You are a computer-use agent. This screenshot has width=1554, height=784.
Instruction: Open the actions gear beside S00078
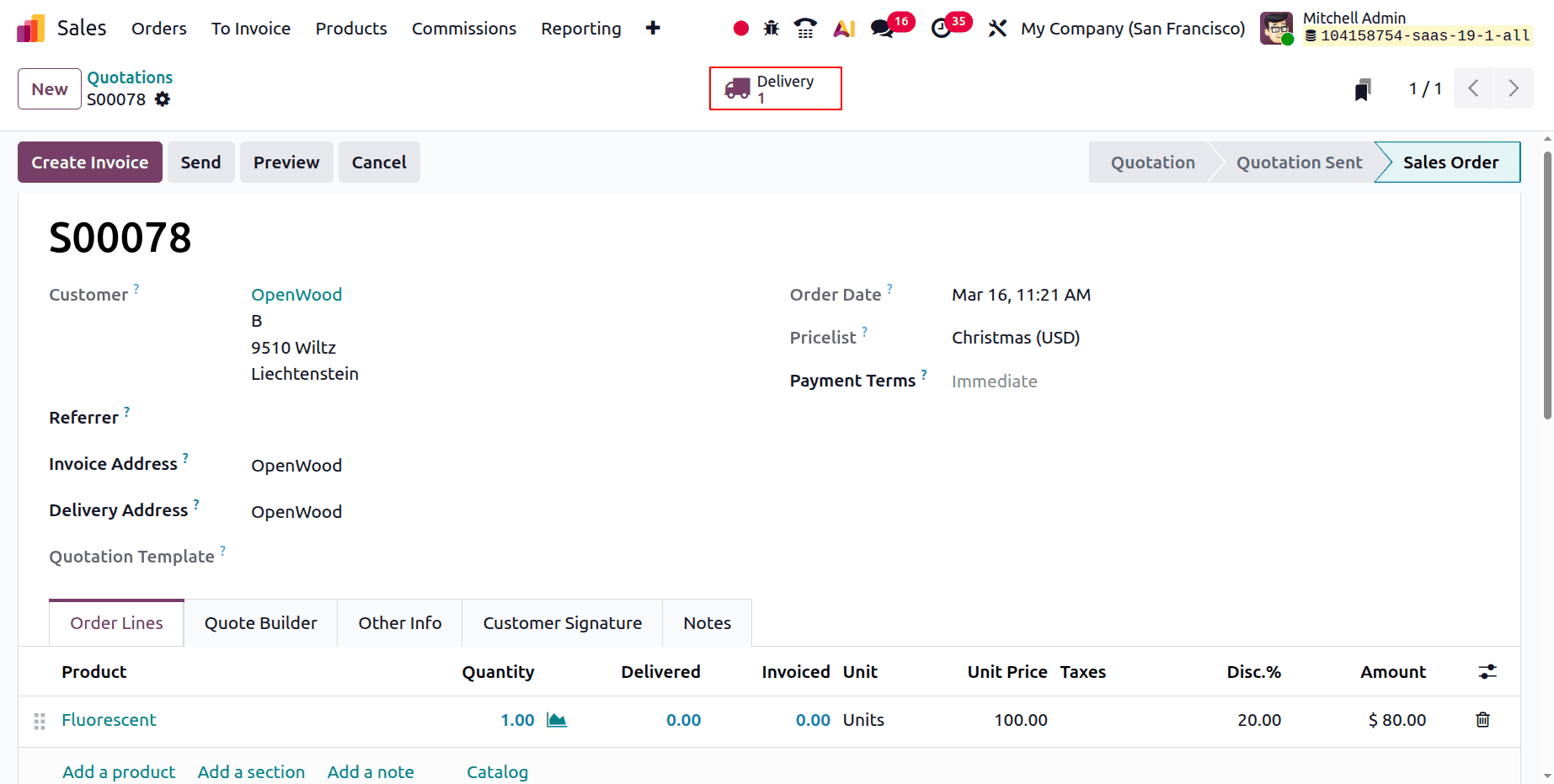click(162, 99)
